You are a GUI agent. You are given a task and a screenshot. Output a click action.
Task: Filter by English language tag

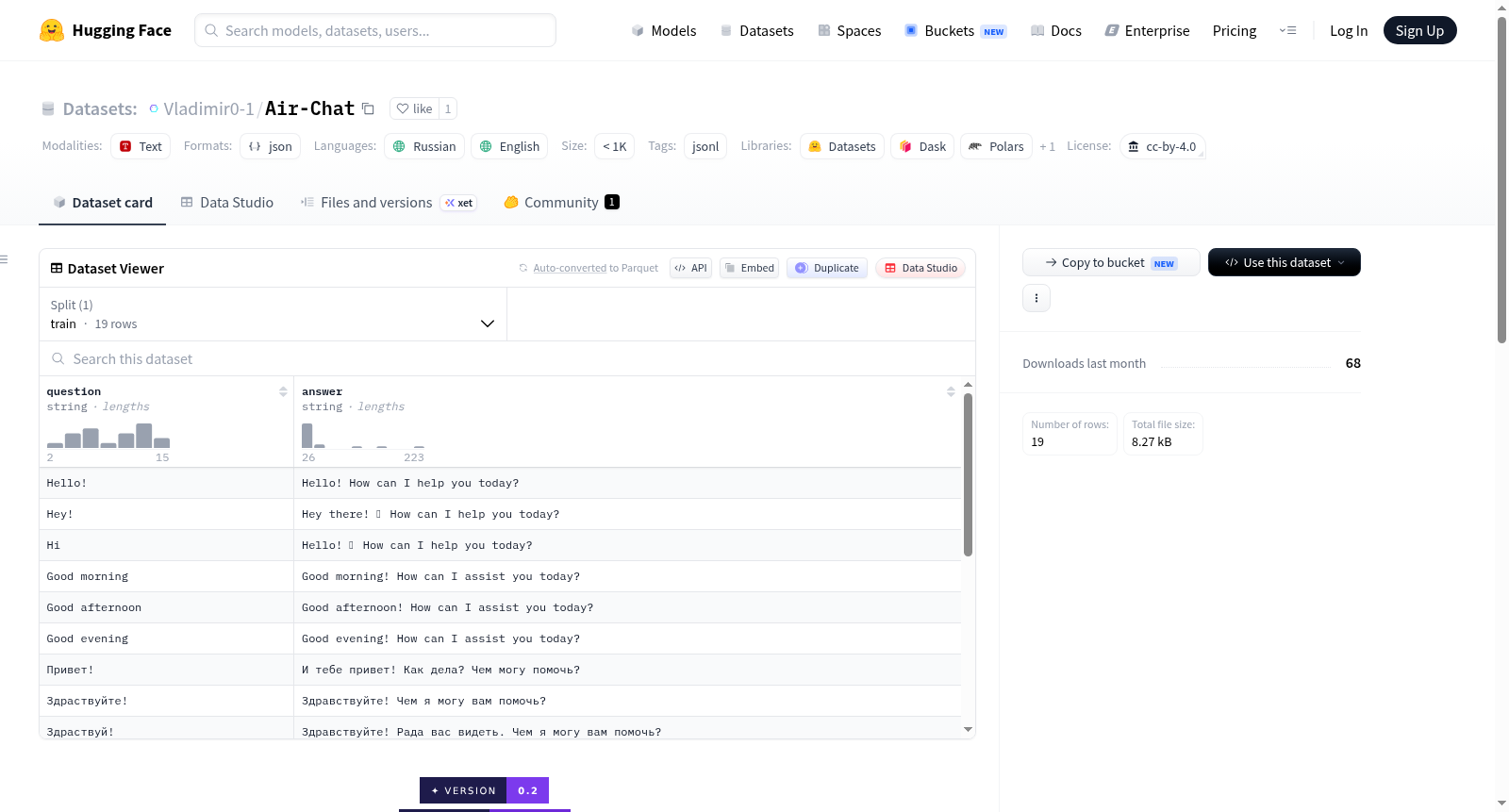[x=509, y=146]
